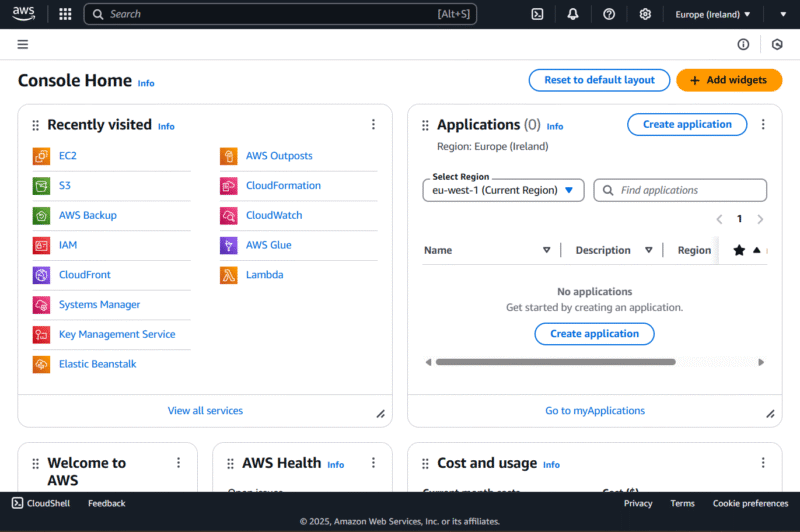Click the CloudFront icon

[x=41, y=275]
